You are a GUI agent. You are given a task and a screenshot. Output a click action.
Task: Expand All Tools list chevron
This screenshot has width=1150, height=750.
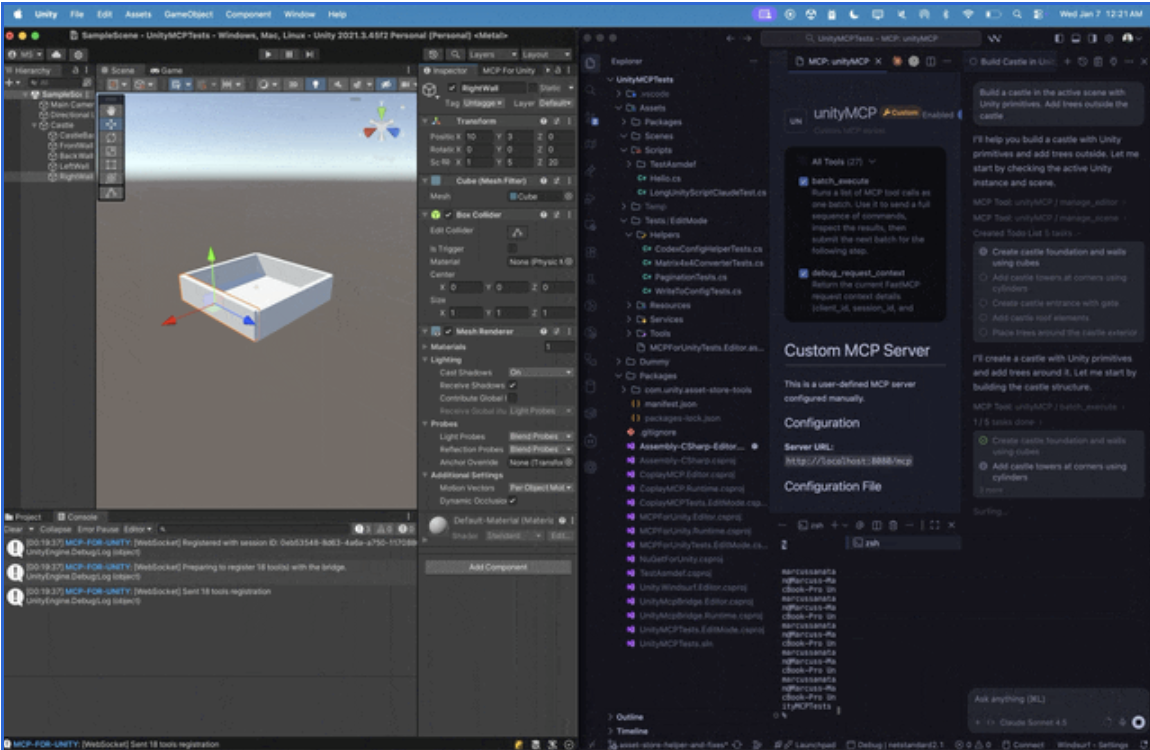coord(872,161)
